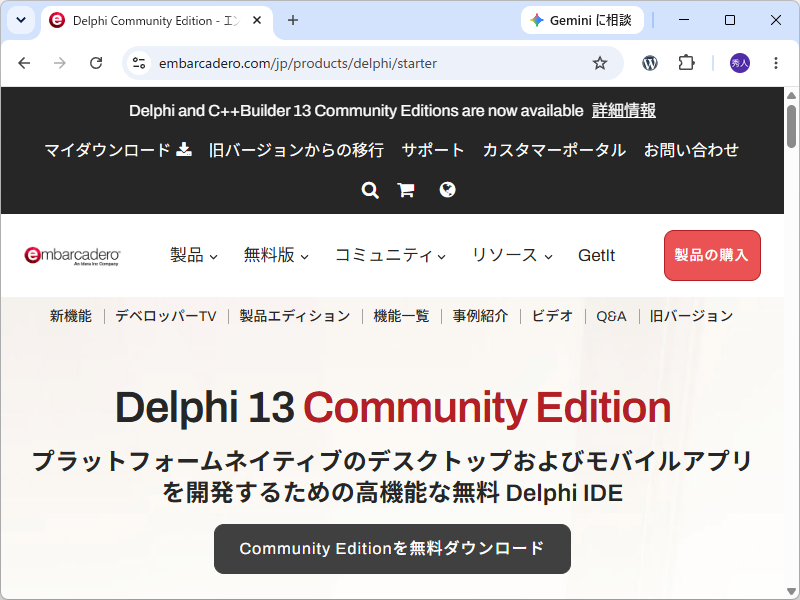Click the address bar URL field

coord(372,63)
